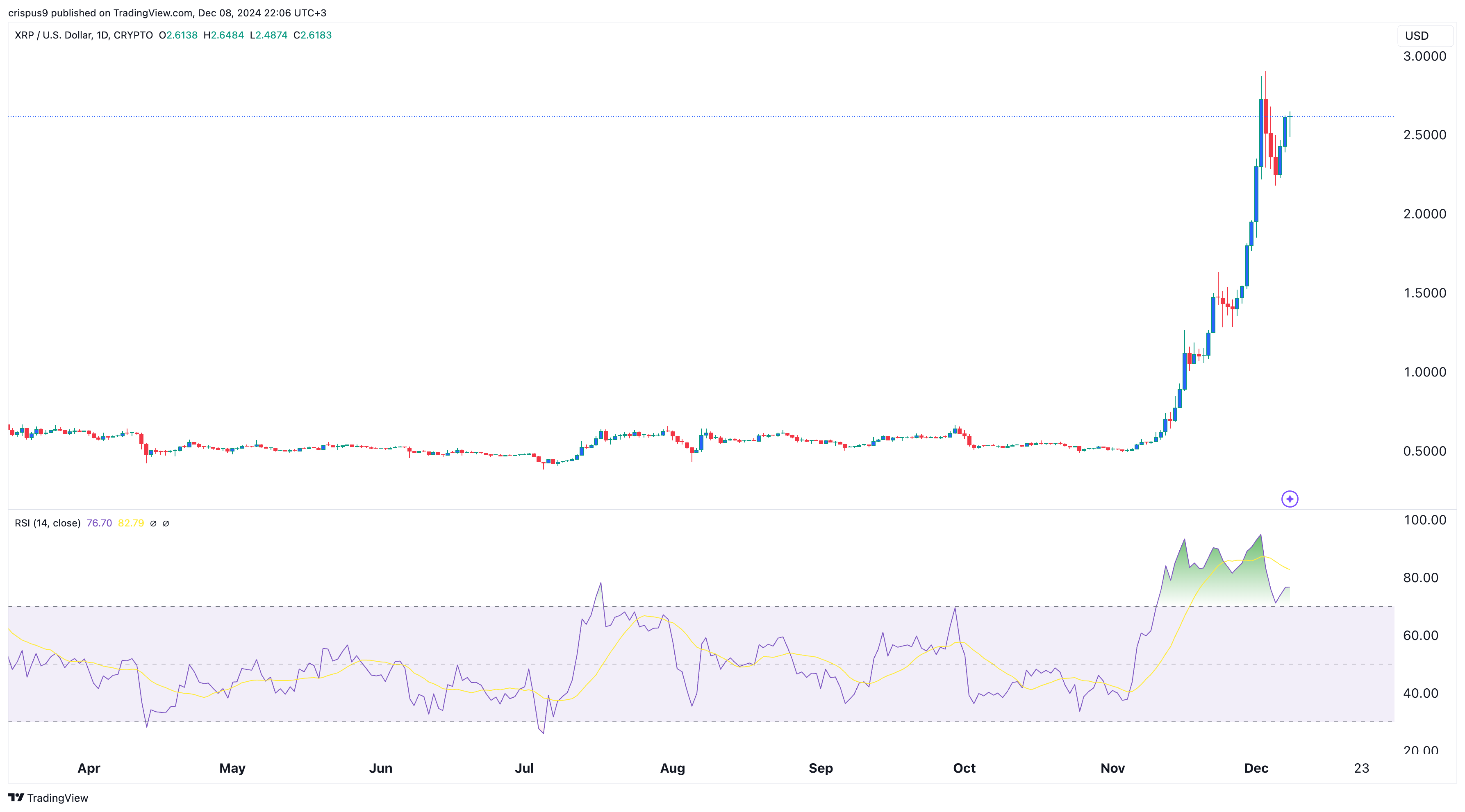Screen dimensions: 1465x812
Task: Click the 100.00 RSI axis label
Action: click(x=1424, y=520)
